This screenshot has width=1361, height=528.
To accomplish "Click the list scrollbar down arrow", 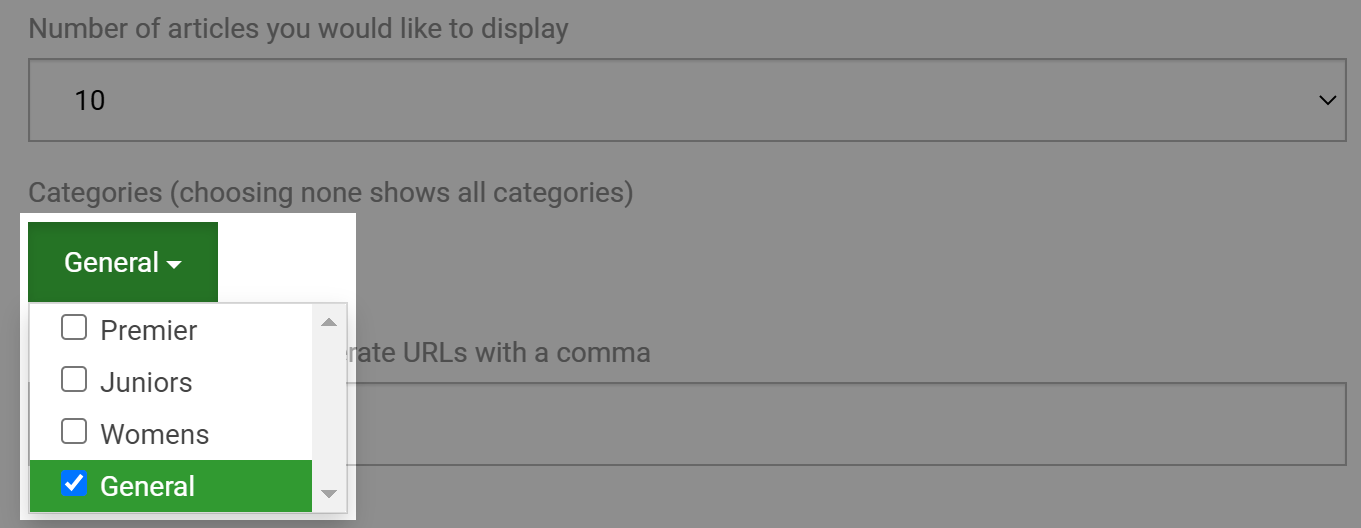I will pos(328,494).
